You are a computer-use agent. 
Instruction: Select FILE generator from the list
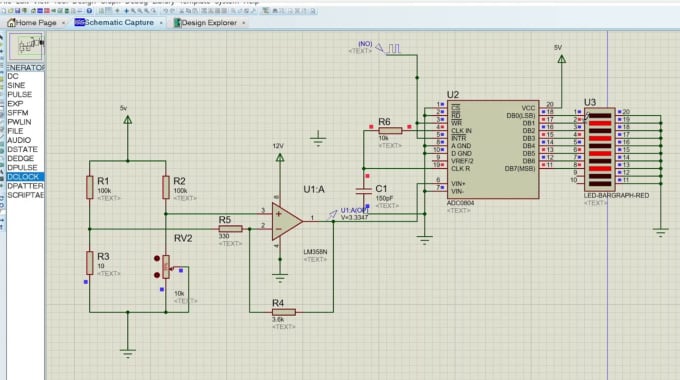25,131
